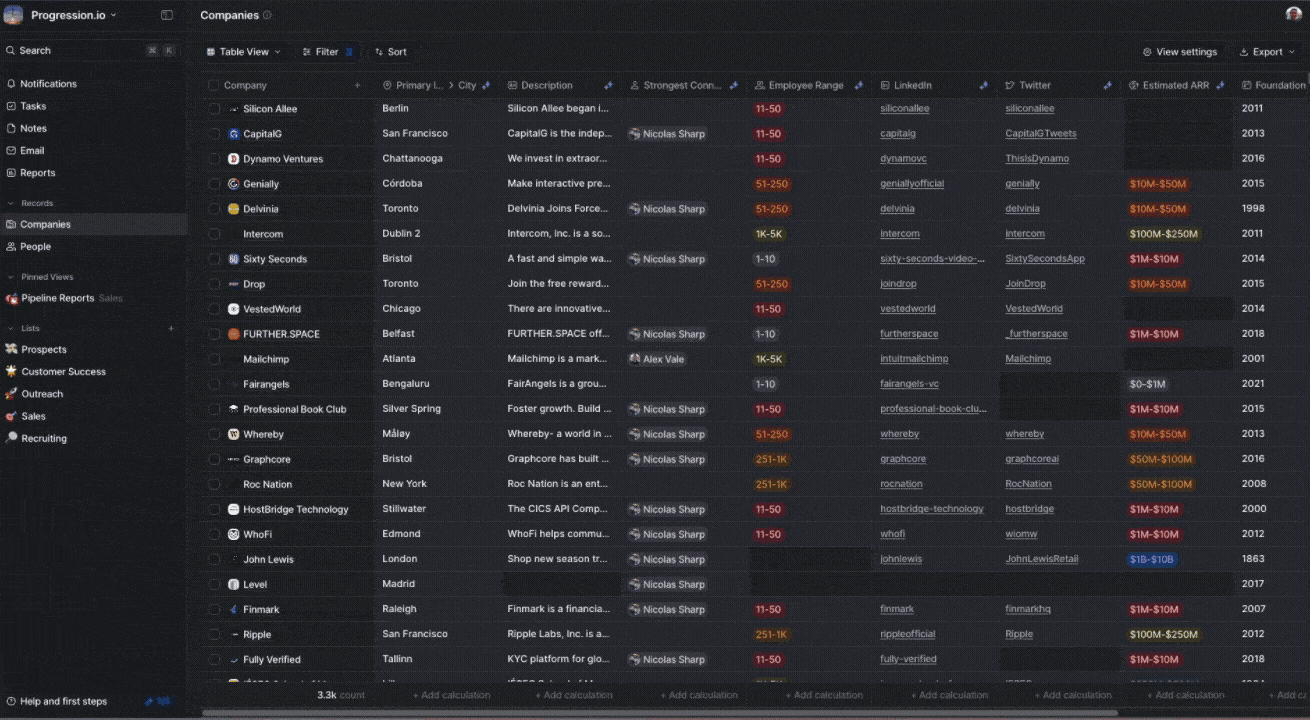
Task: Select all rows with the header checkbox
Action: [213, 86]
